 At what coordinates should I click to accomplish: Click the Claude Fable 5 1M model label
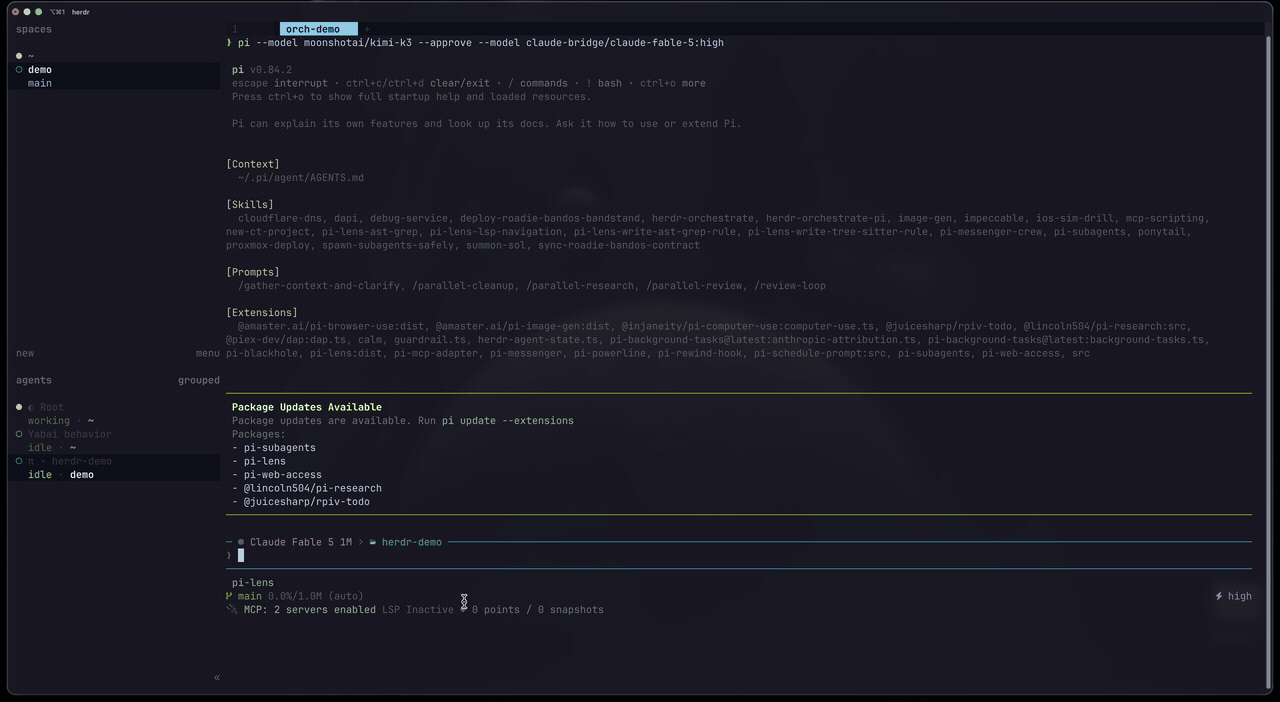[300, 542]
